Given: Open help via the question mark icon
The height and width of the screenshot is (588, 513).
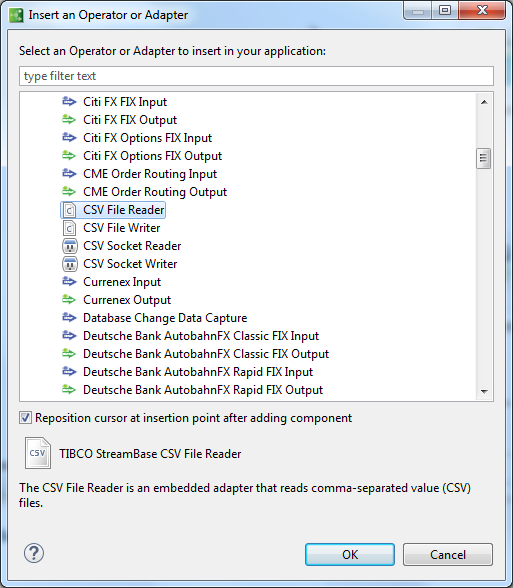Looking at the screenshot, I should [x=34, y=553].
